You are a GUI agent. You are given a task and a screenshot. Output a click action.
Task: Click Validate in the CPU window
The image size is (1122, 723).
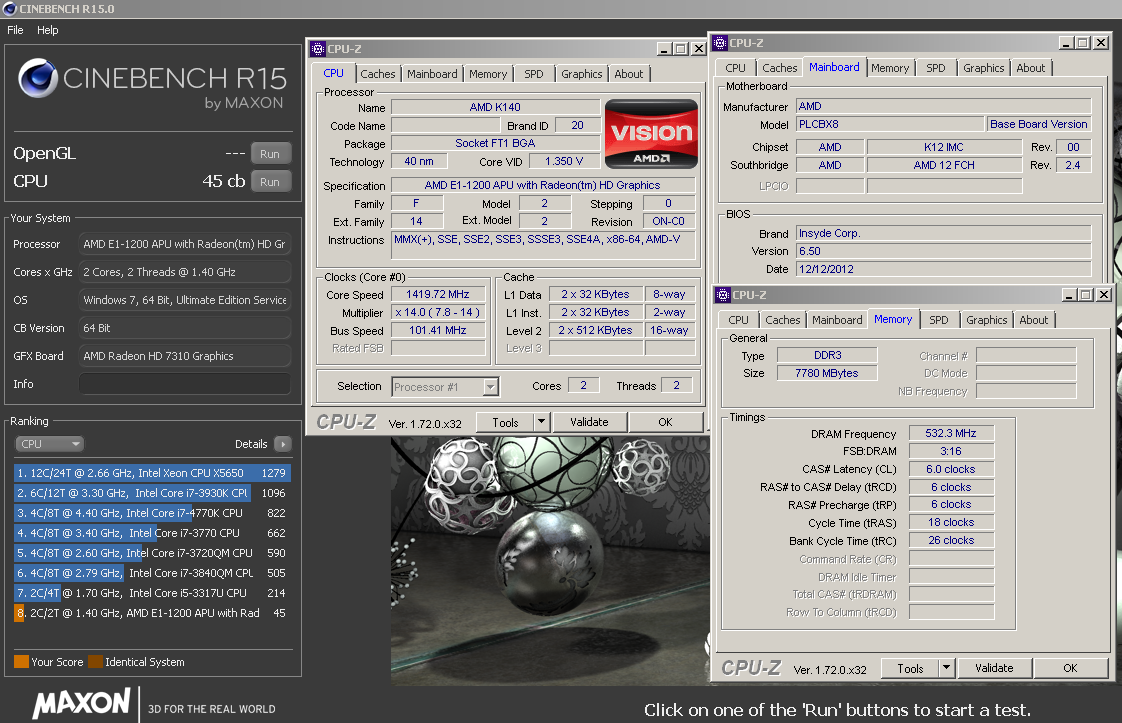pos(589,422)
